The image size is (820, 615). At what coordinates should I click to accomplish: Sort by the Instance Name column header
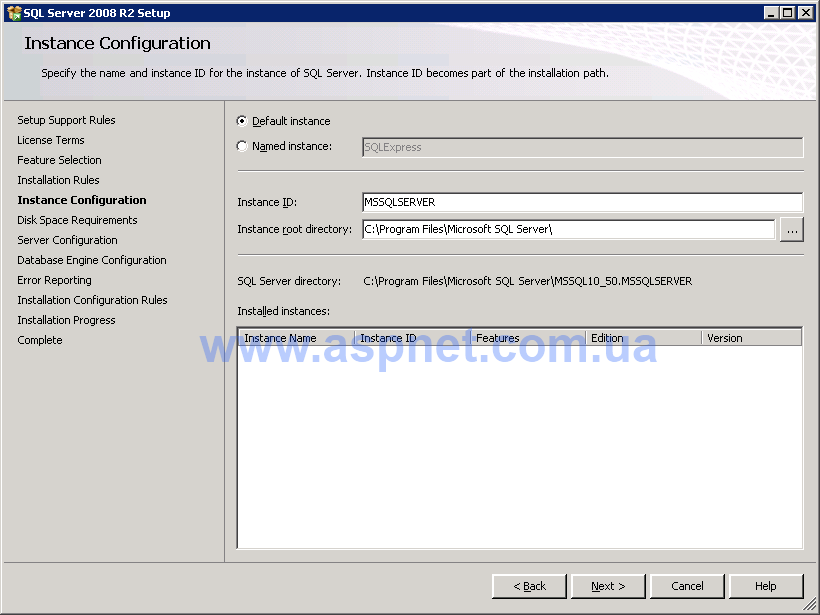(297, 338)
